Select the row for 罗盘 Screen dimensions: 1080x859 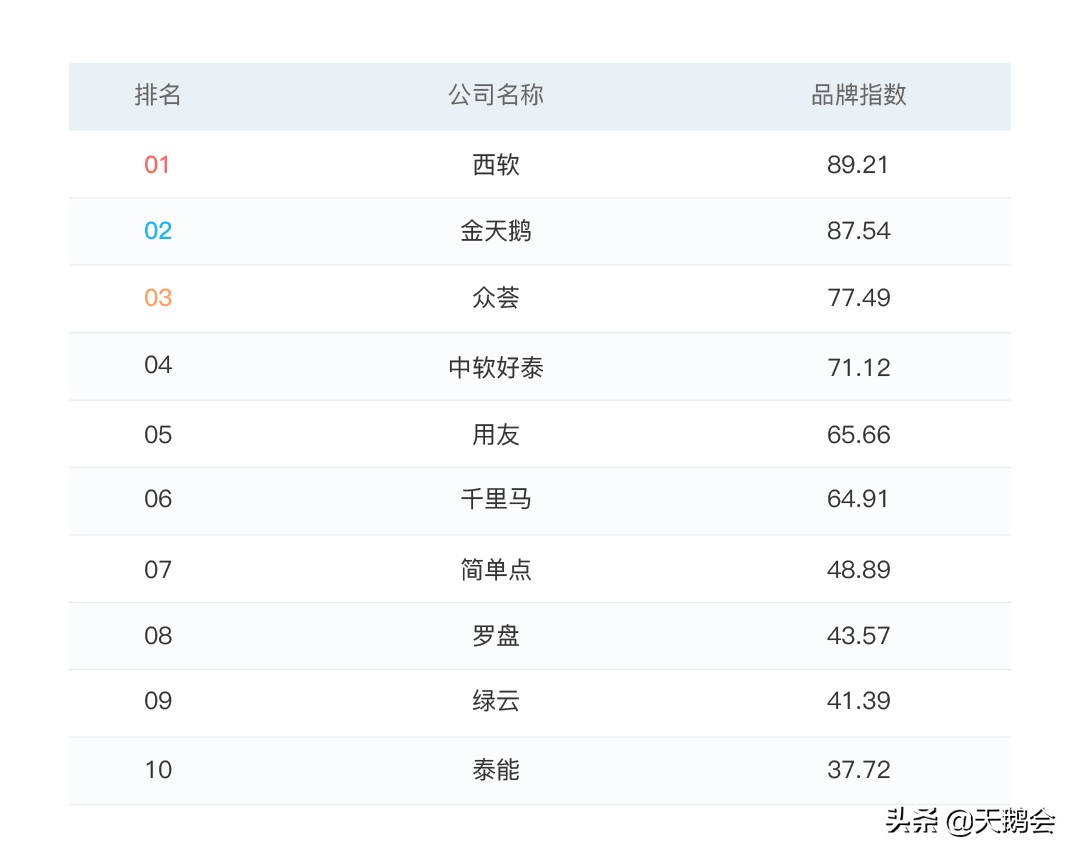pos(540,635)
